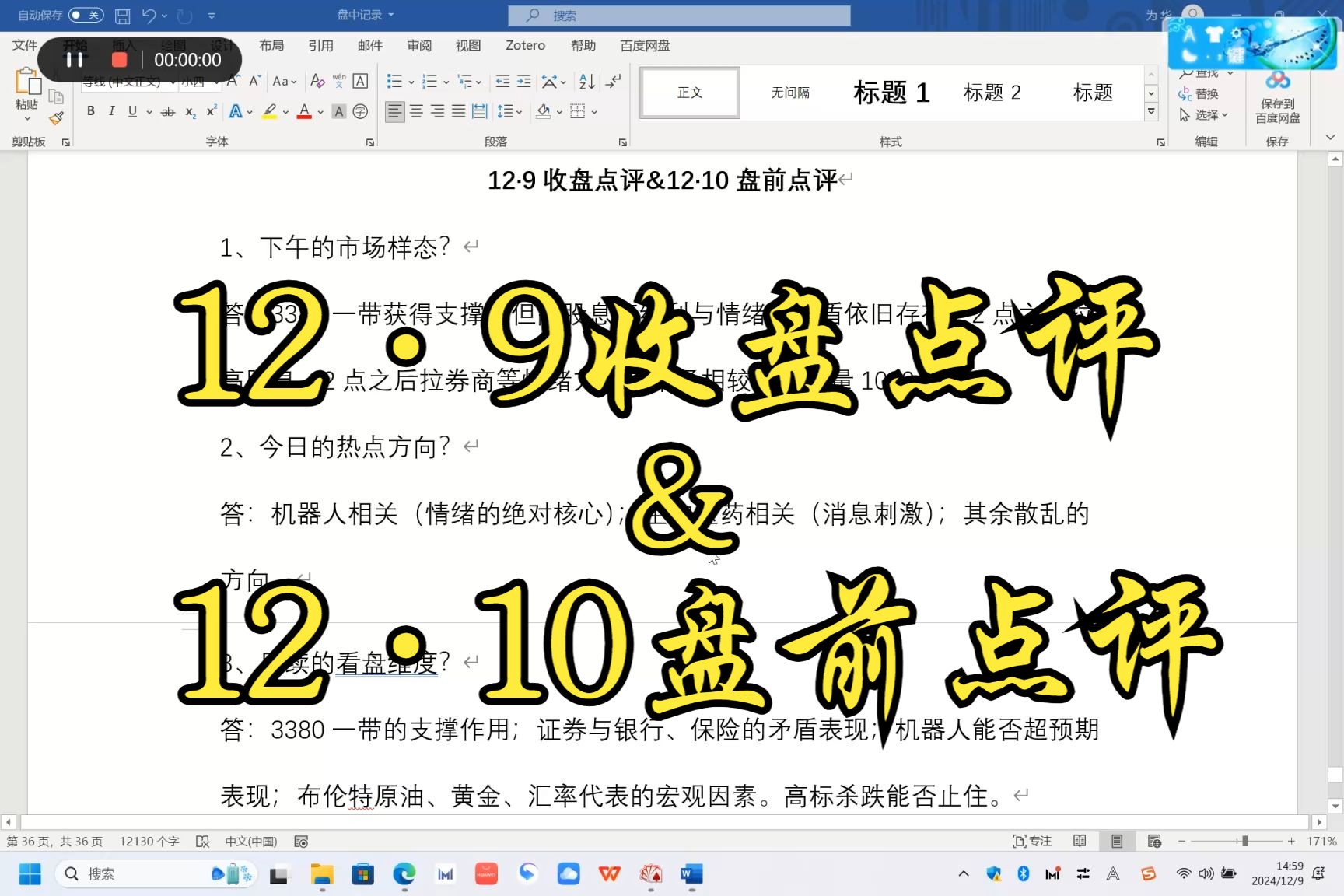Click the Distributed alignment icon
The image size is (1344, 896).
(480, 112)
